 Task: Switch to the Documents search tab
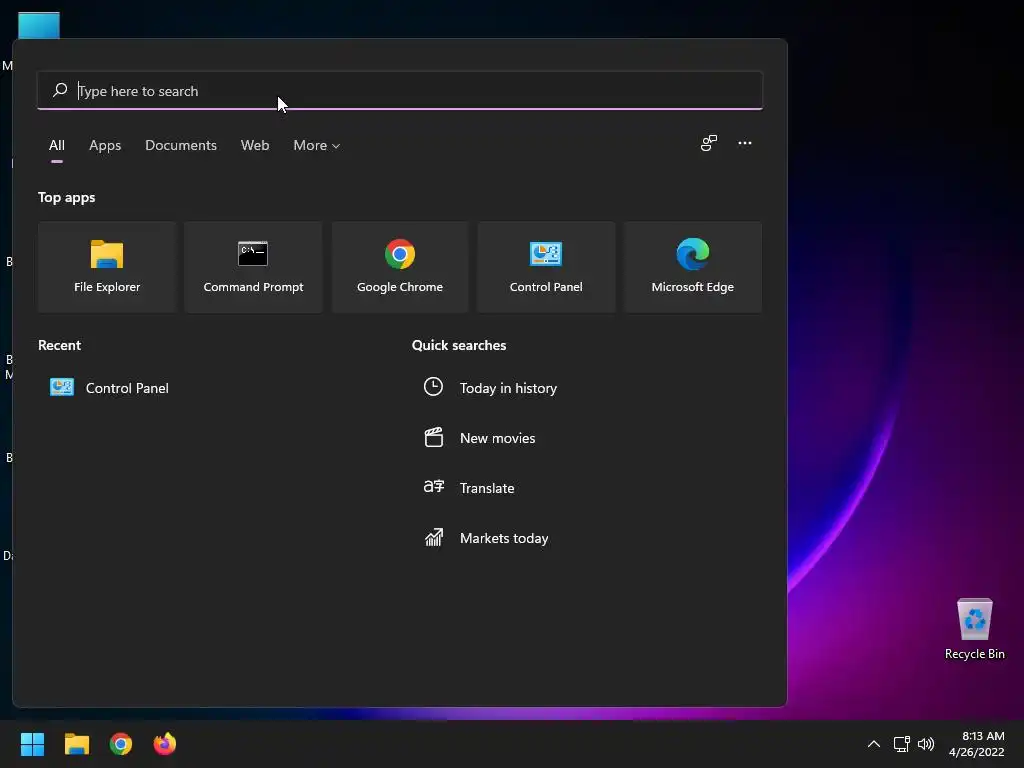tap(181, 146)
